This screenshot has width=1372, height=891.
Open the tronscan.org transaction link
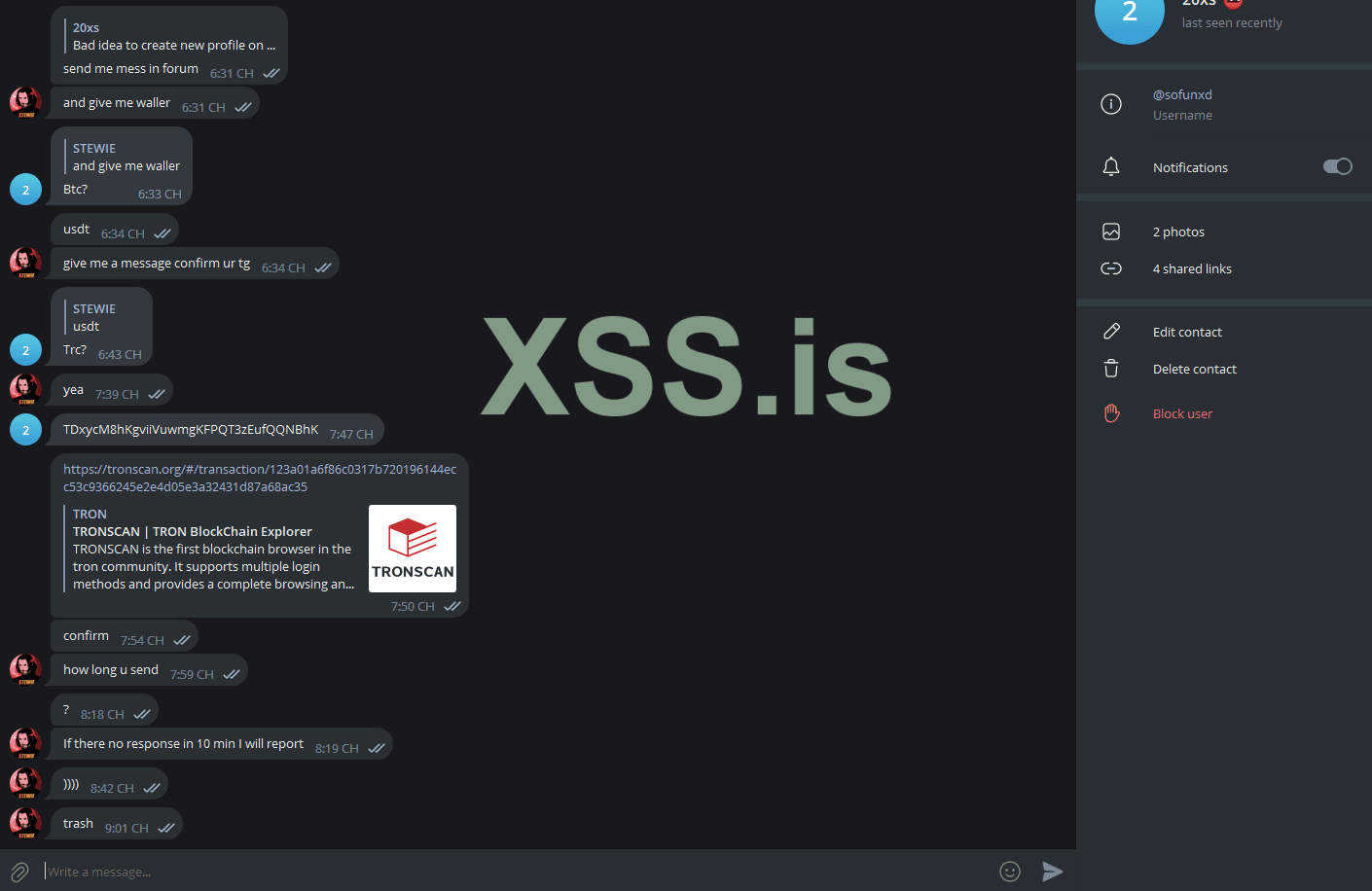click(x=260, y=478)
